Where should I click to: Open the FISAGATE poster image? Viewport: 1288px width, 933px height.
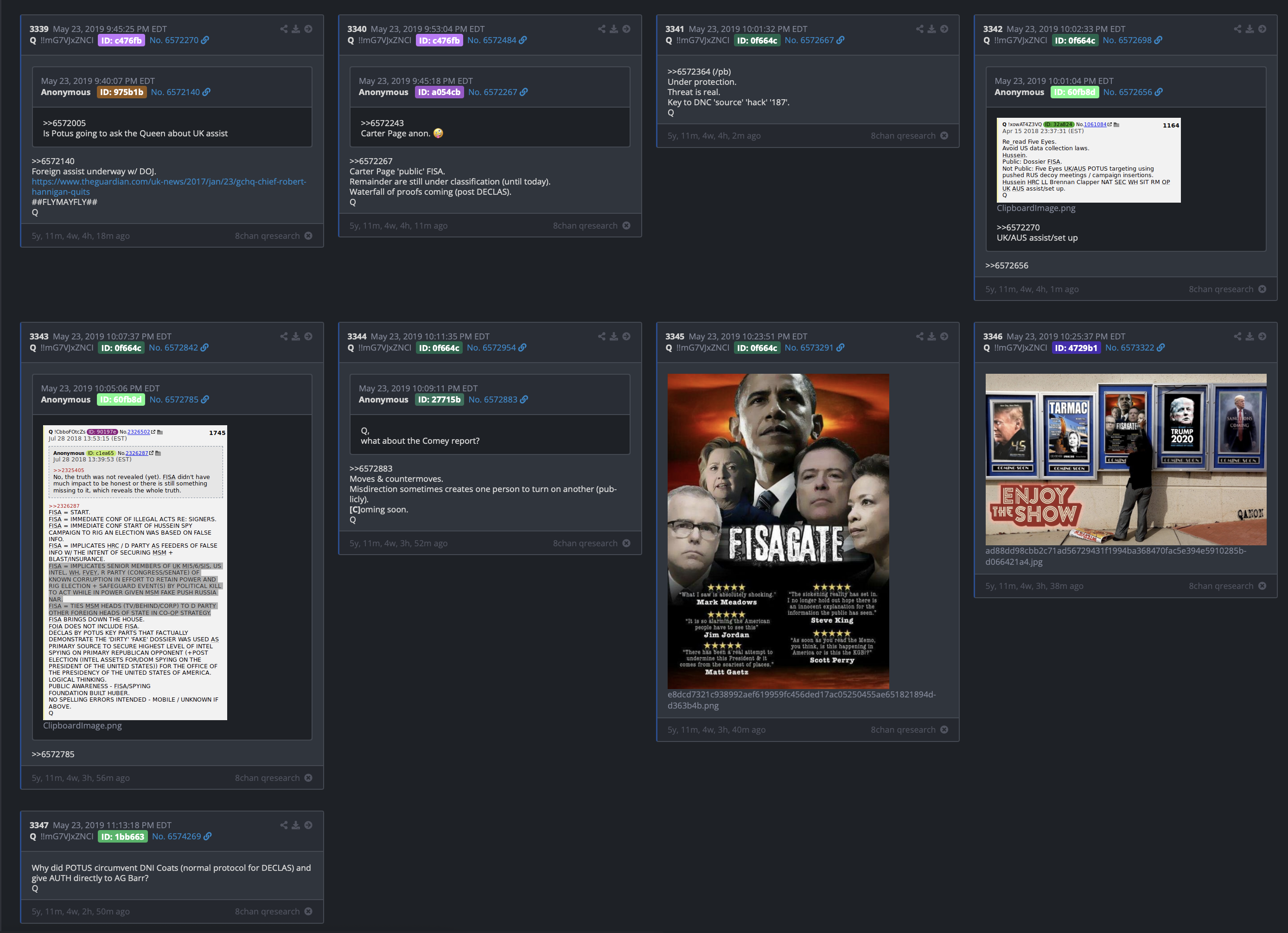(x=778, y=531)
